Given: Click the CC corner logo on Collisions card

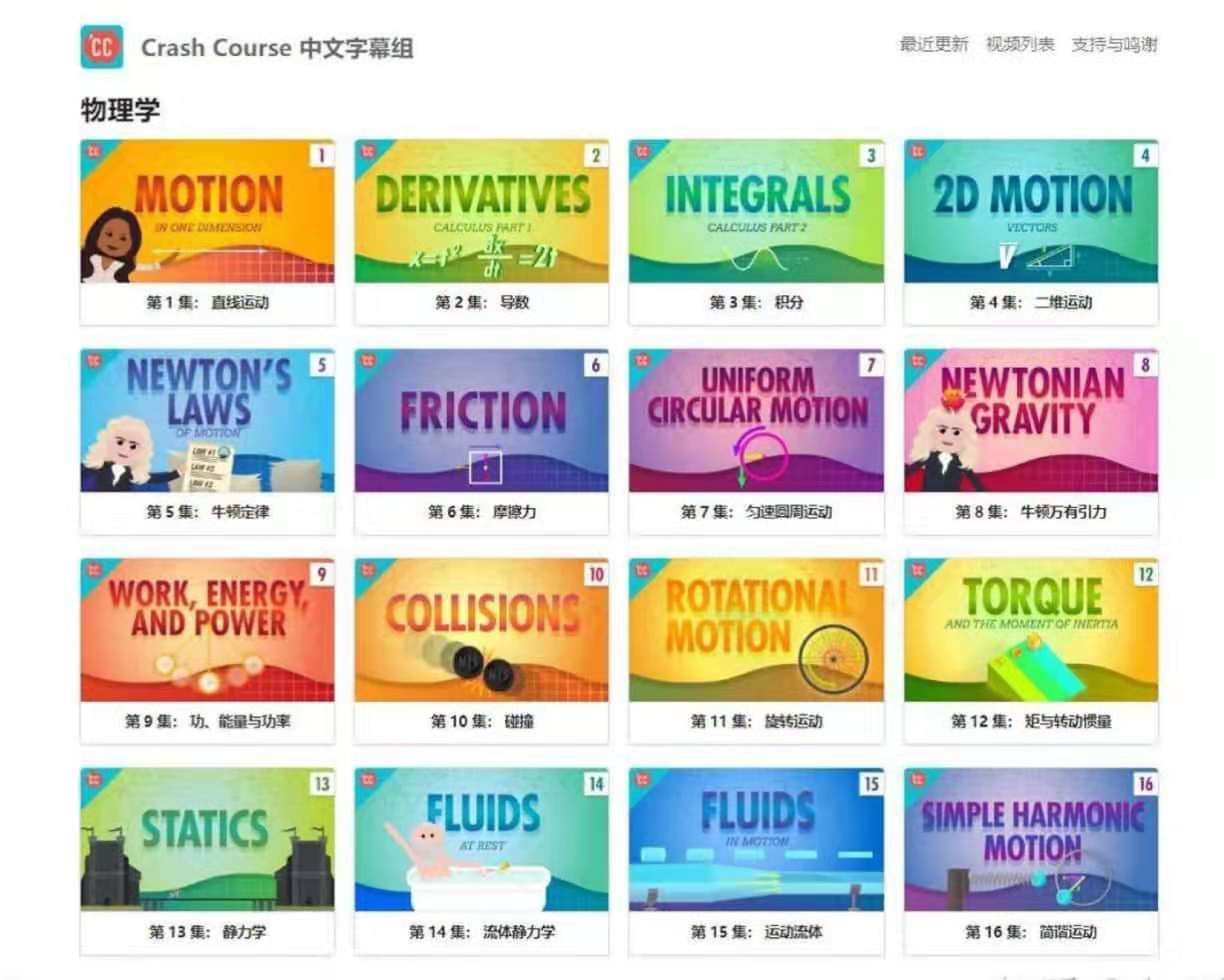Looking at the screenshot, I should point(367,570).
